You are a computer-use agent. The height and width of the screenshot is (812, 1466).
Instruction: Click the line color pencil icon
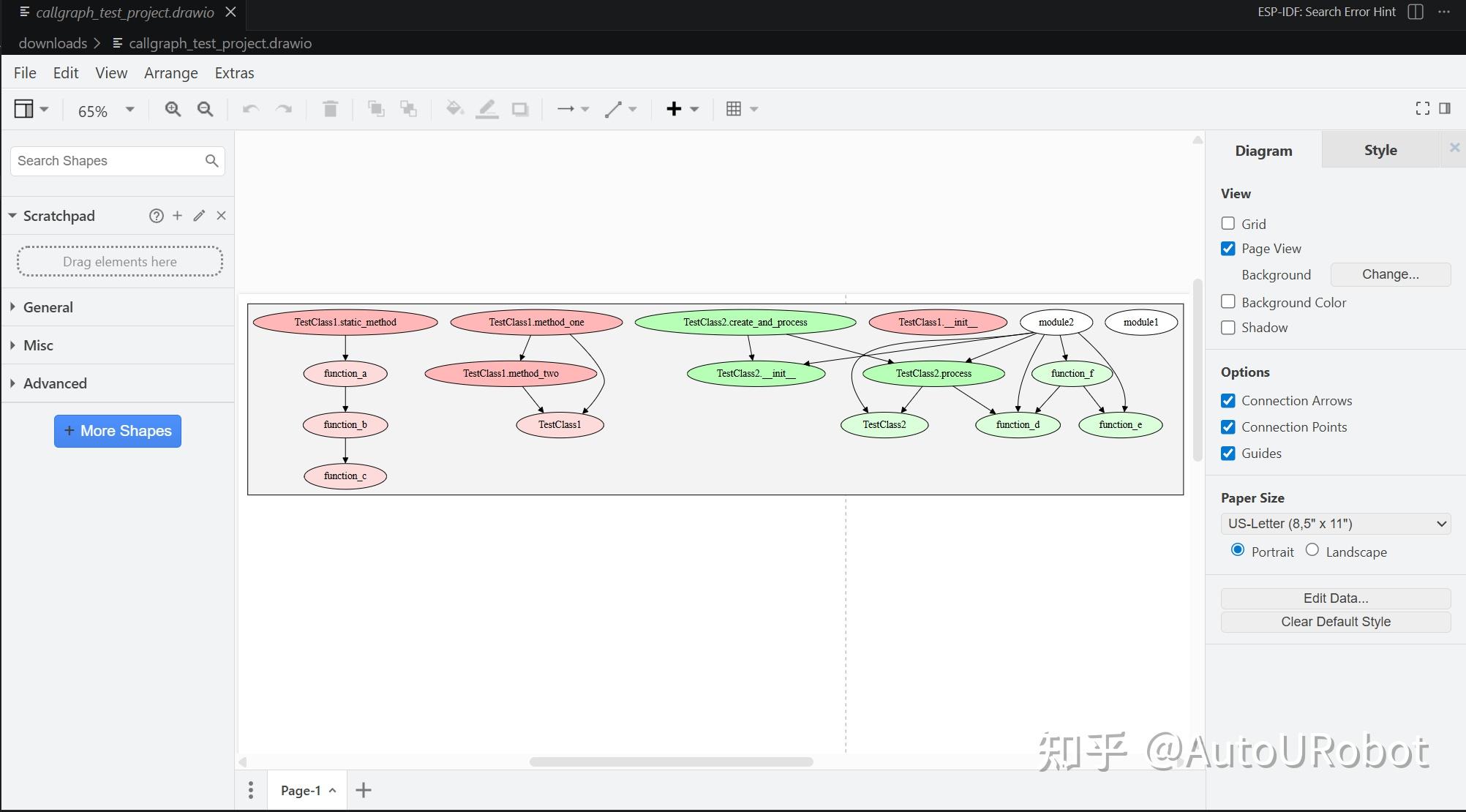pos(487,109)
